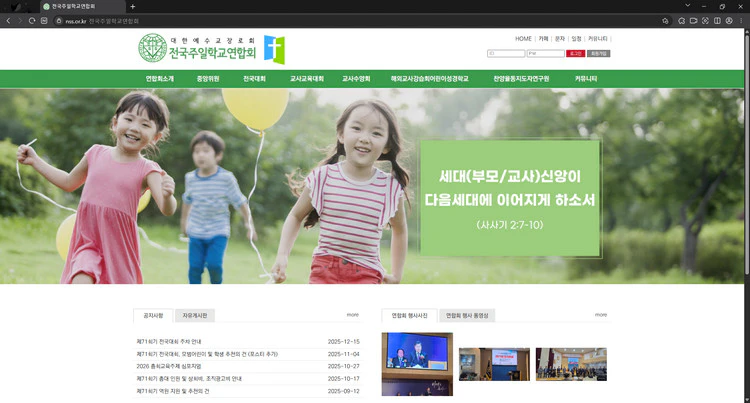Click the screenshot capture extension icon
Viewport: 750px width, 403px height.
point(705,21)
